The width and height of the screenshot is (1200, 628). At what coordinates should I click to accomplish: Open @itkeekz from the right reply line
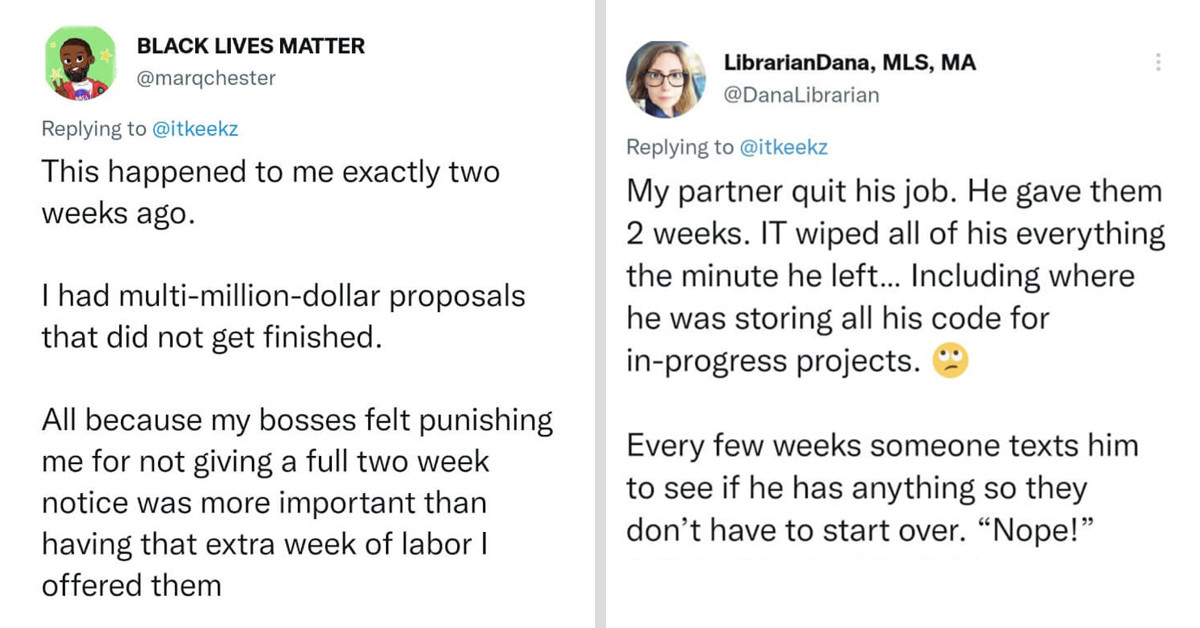(x=786, y=146)
